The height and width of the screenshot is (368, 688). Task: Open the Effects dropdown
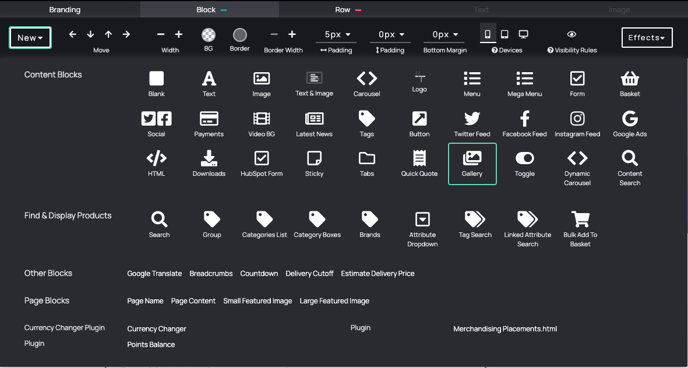coord(647,38)
